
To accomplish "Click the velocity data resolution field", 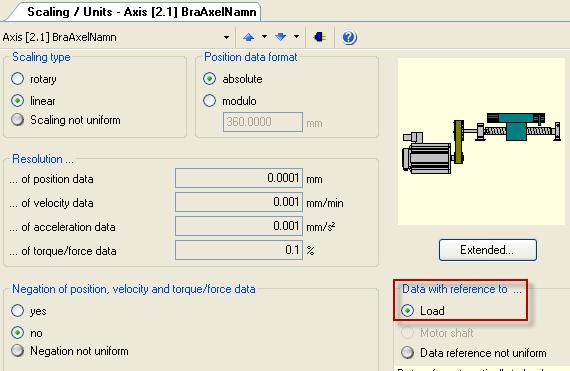I will pos(239,202).
